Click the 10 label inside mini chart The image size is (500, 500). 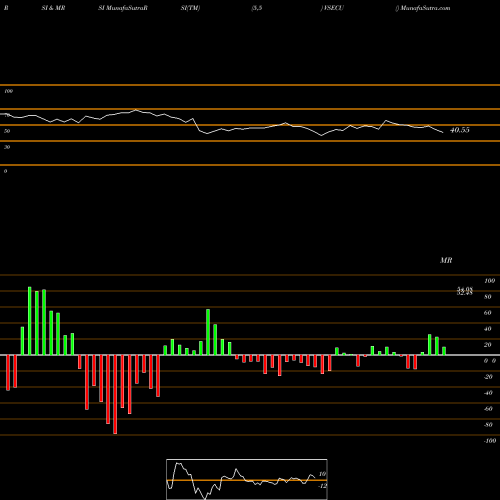(322, 474)
